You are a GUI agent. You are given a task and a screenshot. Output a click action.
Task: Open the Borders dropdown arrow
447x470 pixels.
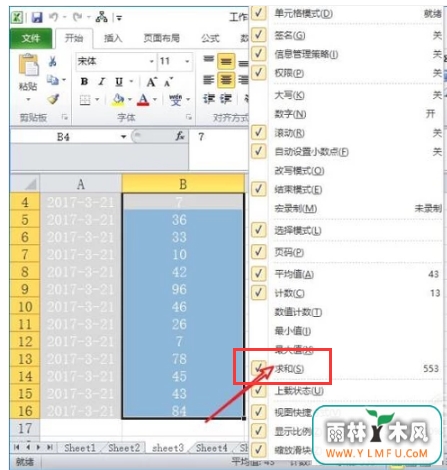click(x=97, y=100)
